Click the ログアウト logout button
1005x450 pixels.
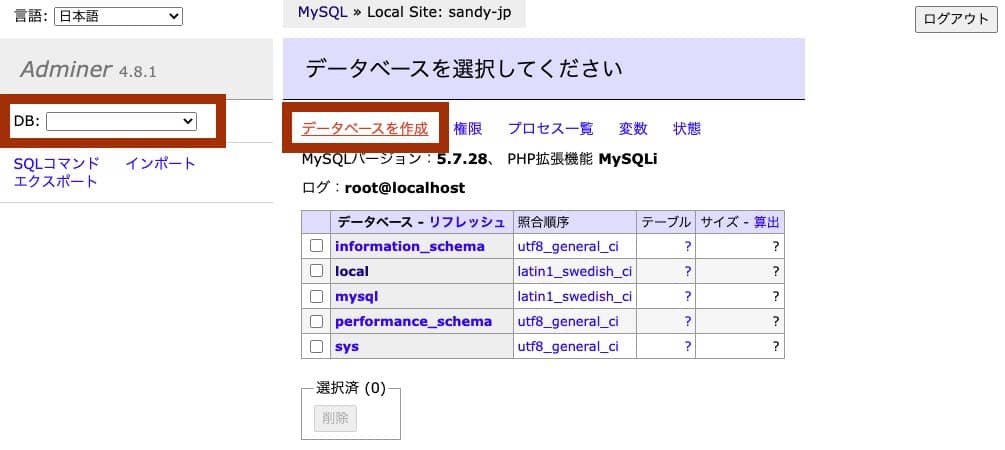click(956, 19)
